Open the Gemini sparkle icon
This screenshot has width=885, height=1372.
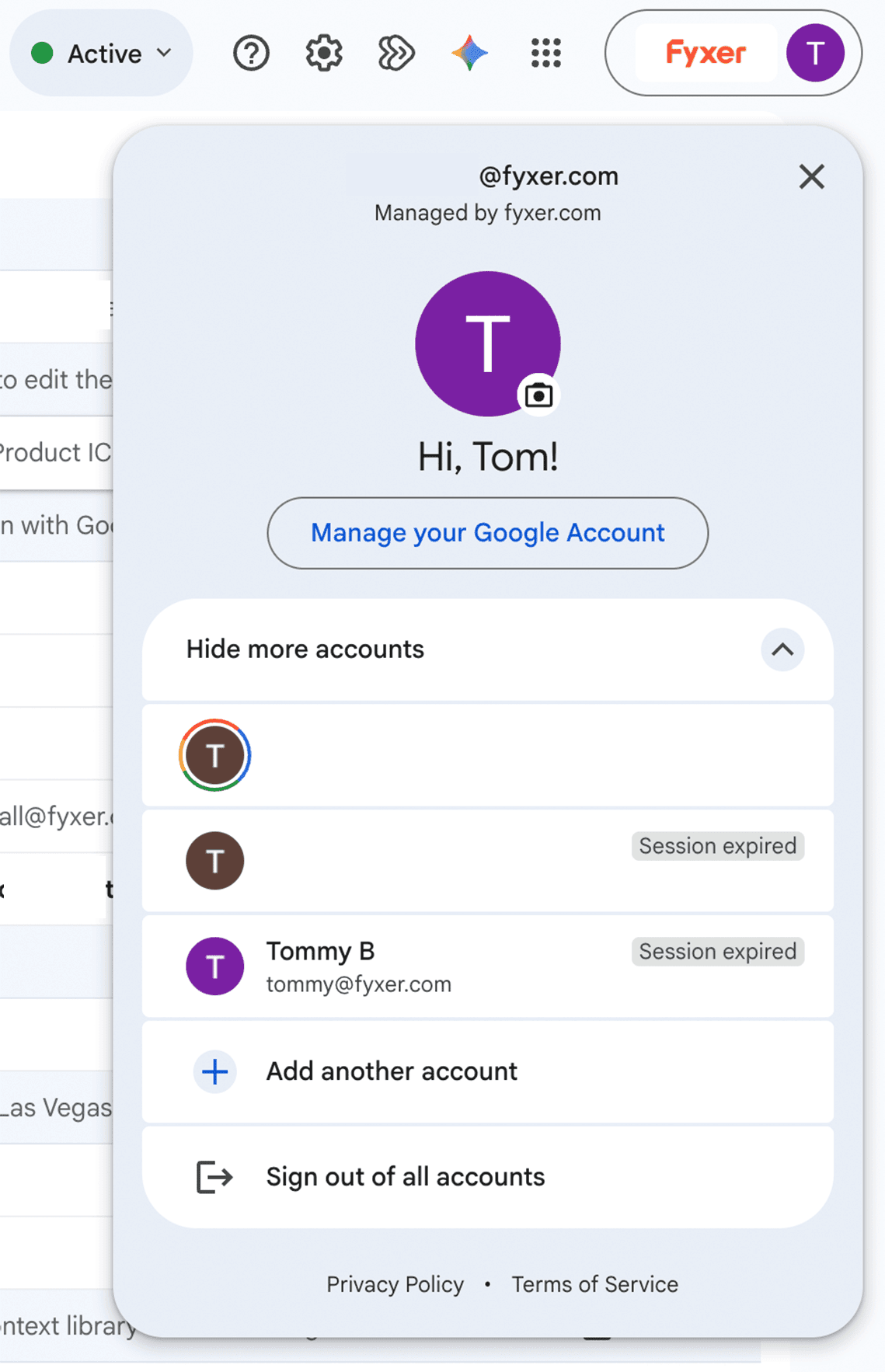tap(469, 54)
